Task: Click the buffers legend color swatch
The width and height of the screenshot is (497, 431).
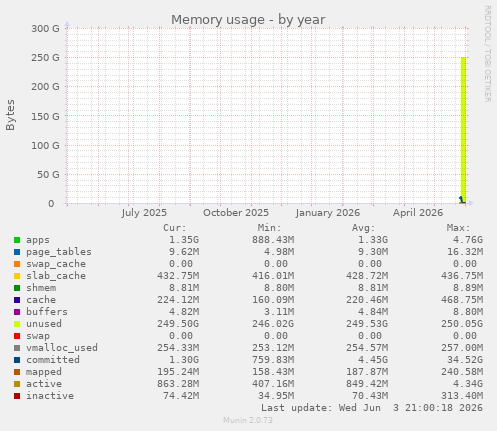Action: (x=17, y=312)
